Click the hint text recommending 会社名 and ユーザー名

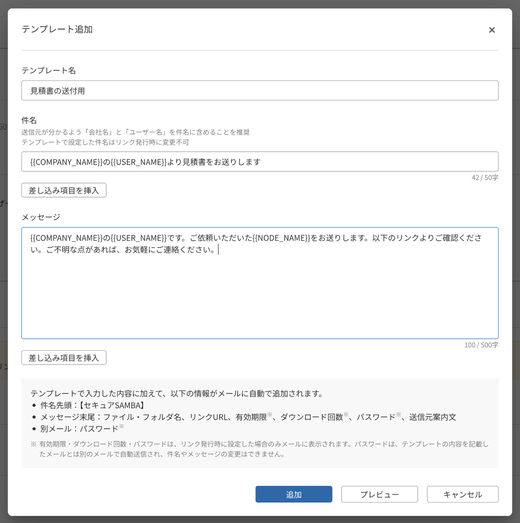pos(135,132)
